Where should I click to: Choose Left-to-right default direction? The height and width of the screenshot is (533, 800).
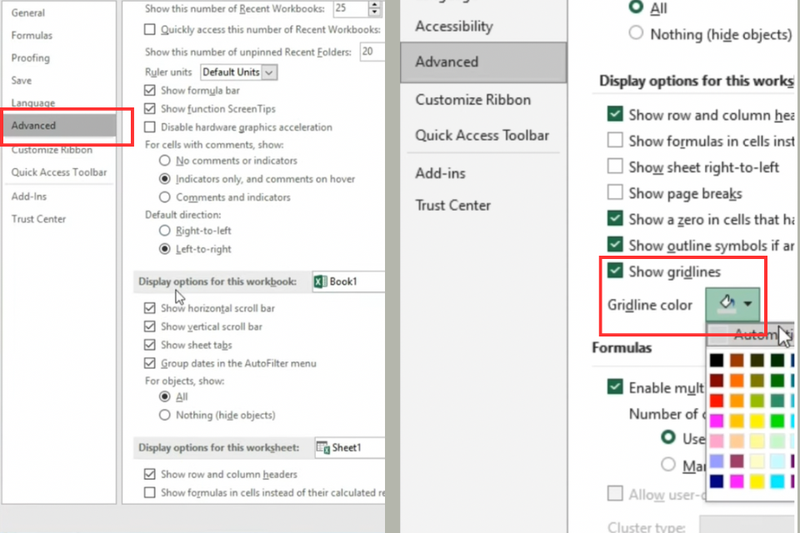[164, 249]
